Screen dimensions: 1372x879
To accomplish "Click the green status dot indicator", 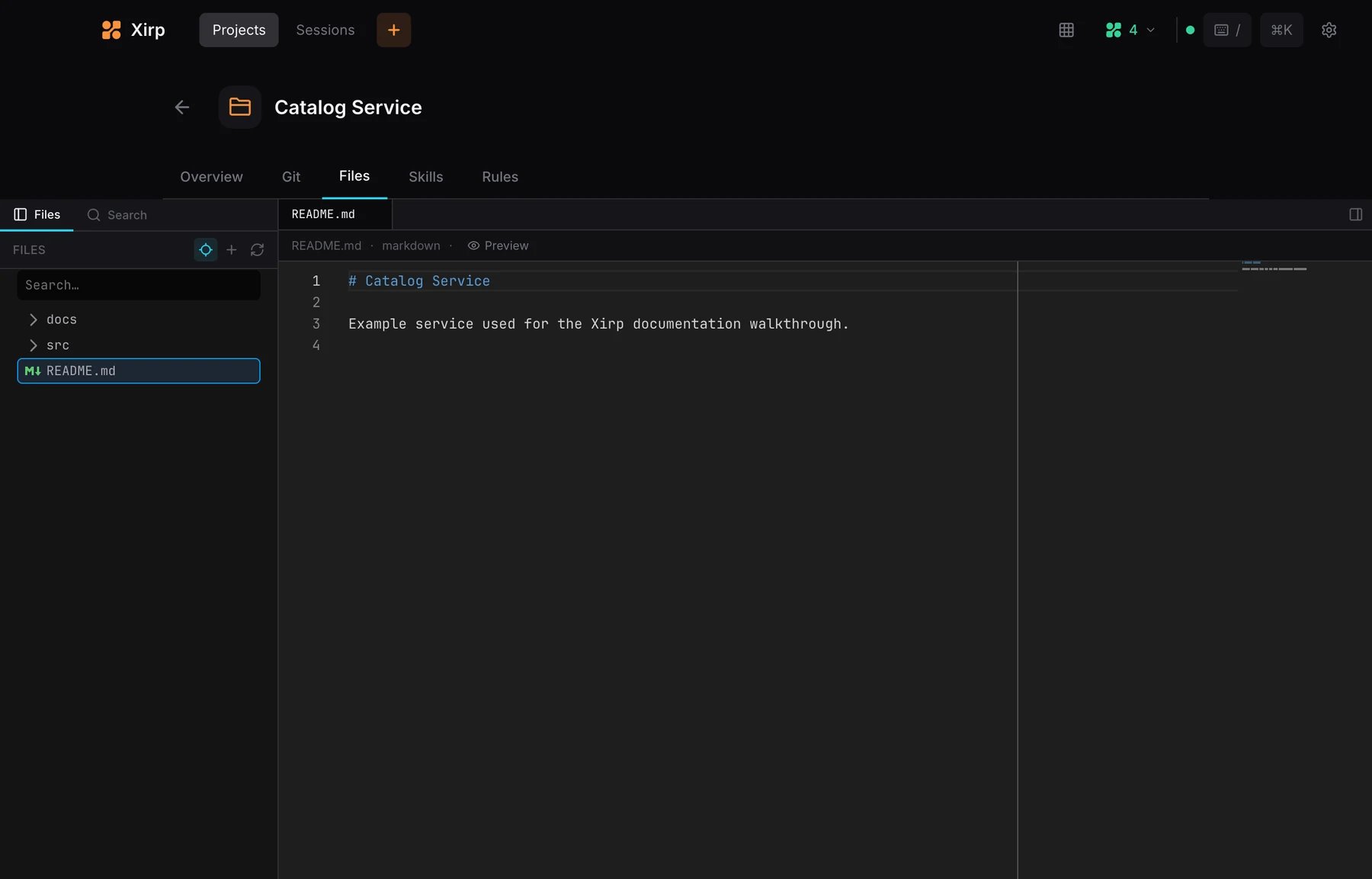I will pyautogui.click(x=1190, y=30).
